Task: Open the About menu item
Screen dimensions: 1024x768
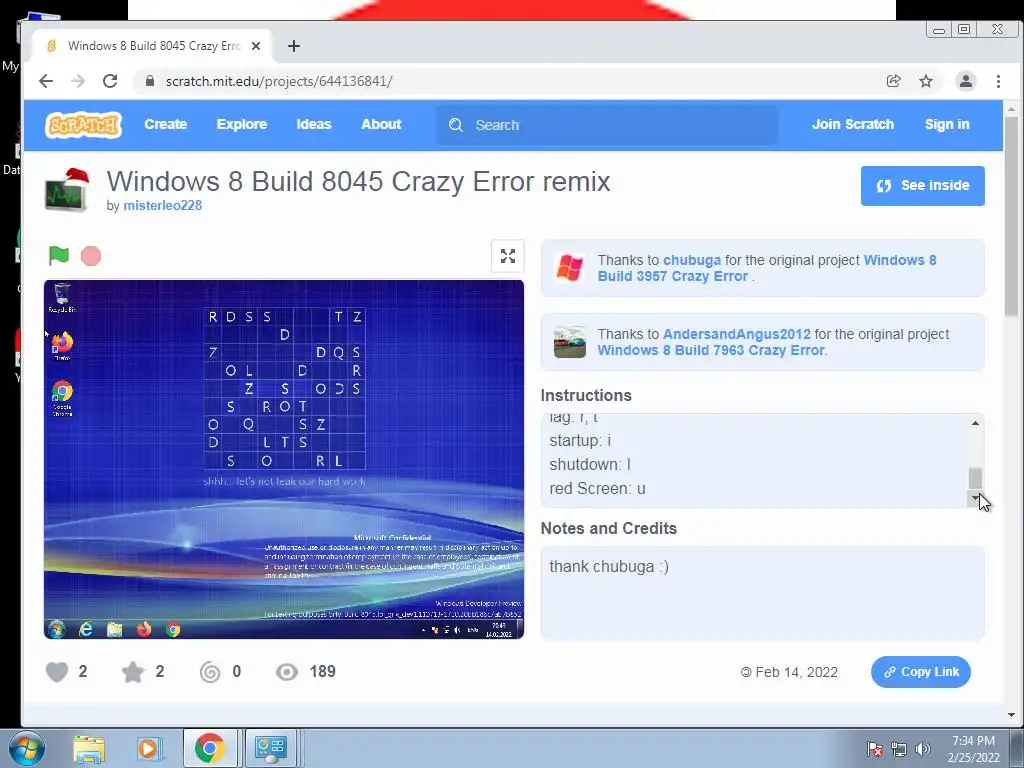Action: point(381,124)
